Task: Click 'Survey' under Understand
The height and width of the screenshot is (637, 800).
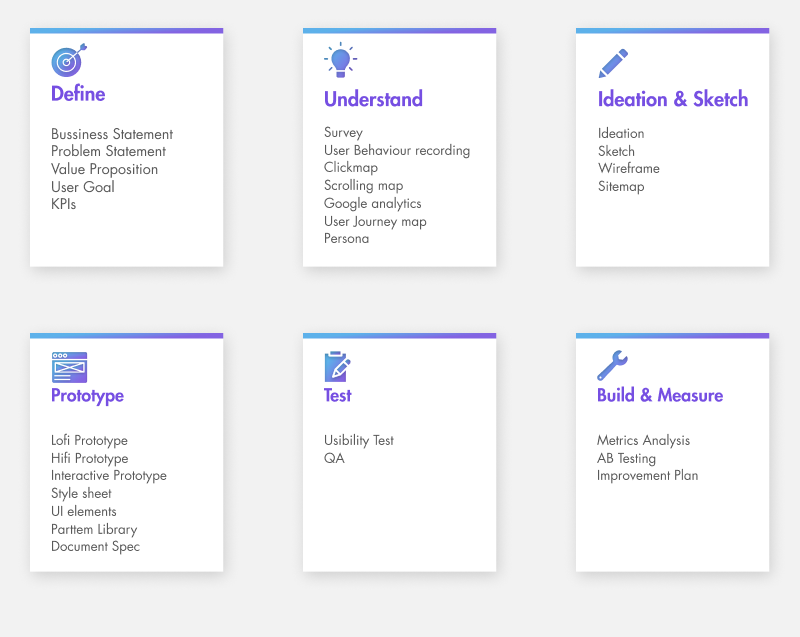Action: tap(343, 133)
